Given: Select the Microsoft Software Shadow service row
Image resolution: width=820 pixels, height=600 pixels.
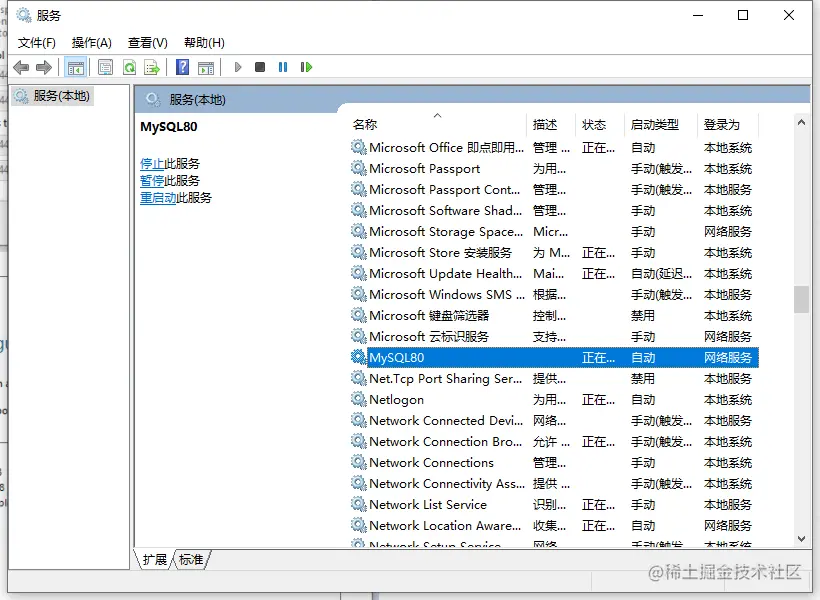Looking at the screenshot, I should tap(554, 210).
